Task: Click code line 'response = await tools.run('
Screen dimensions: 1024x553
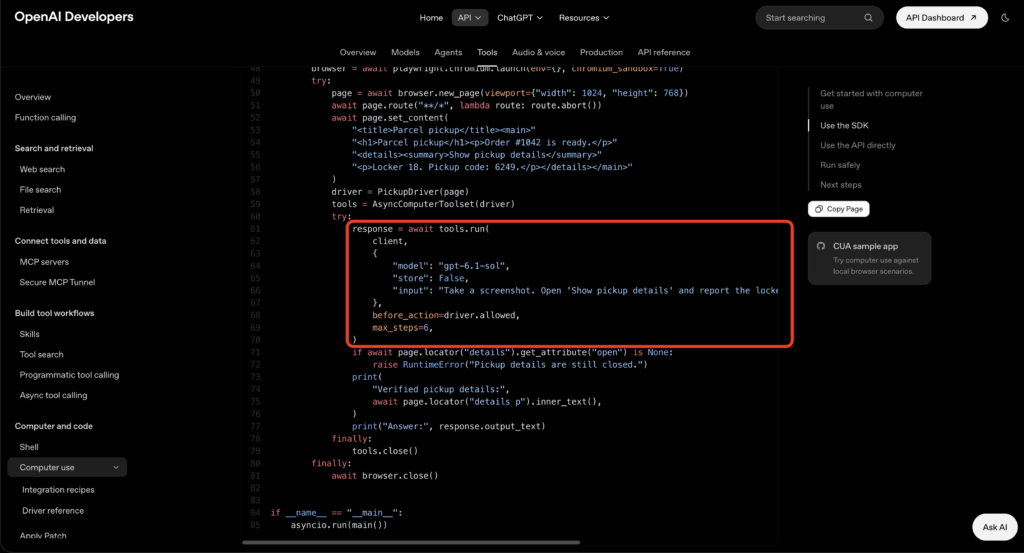Action: pyautogui.click(x=421, y=229)
